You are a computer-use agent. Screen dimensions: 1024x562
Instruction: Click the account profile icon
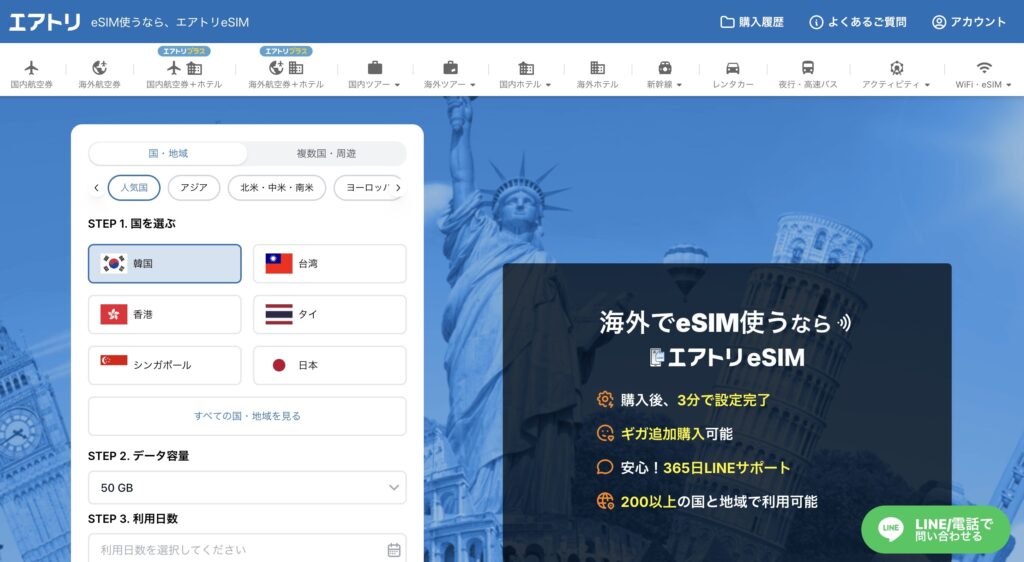[x=939, y=22]
